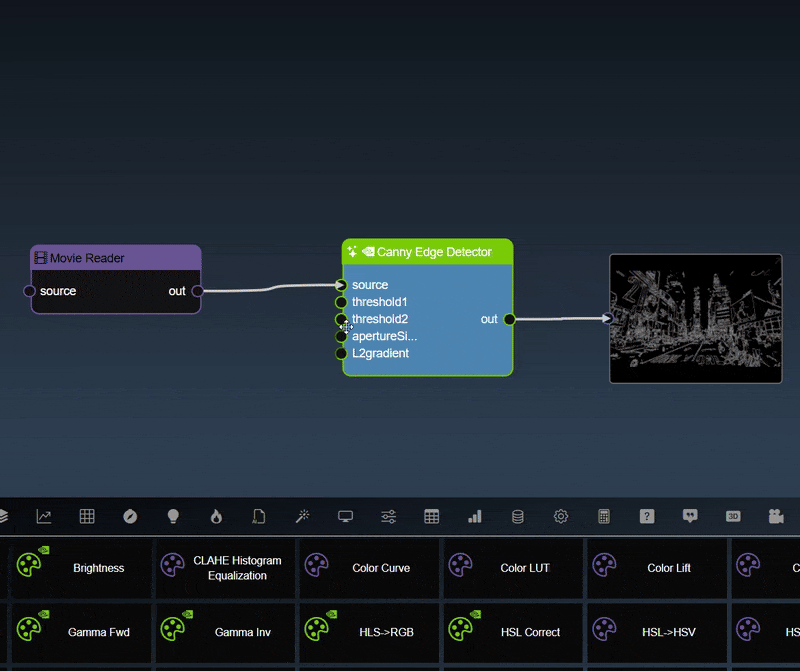Open the sliders adjustment icon
This screenshot has height=671, width=800.
[x=388, y=516]
